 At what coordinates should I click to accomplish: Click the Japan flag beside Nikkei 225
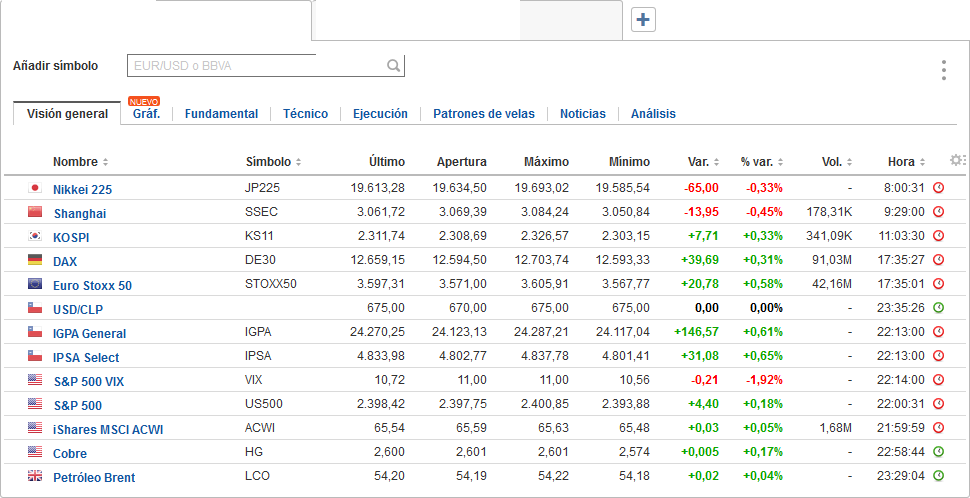tap(35, 187)
